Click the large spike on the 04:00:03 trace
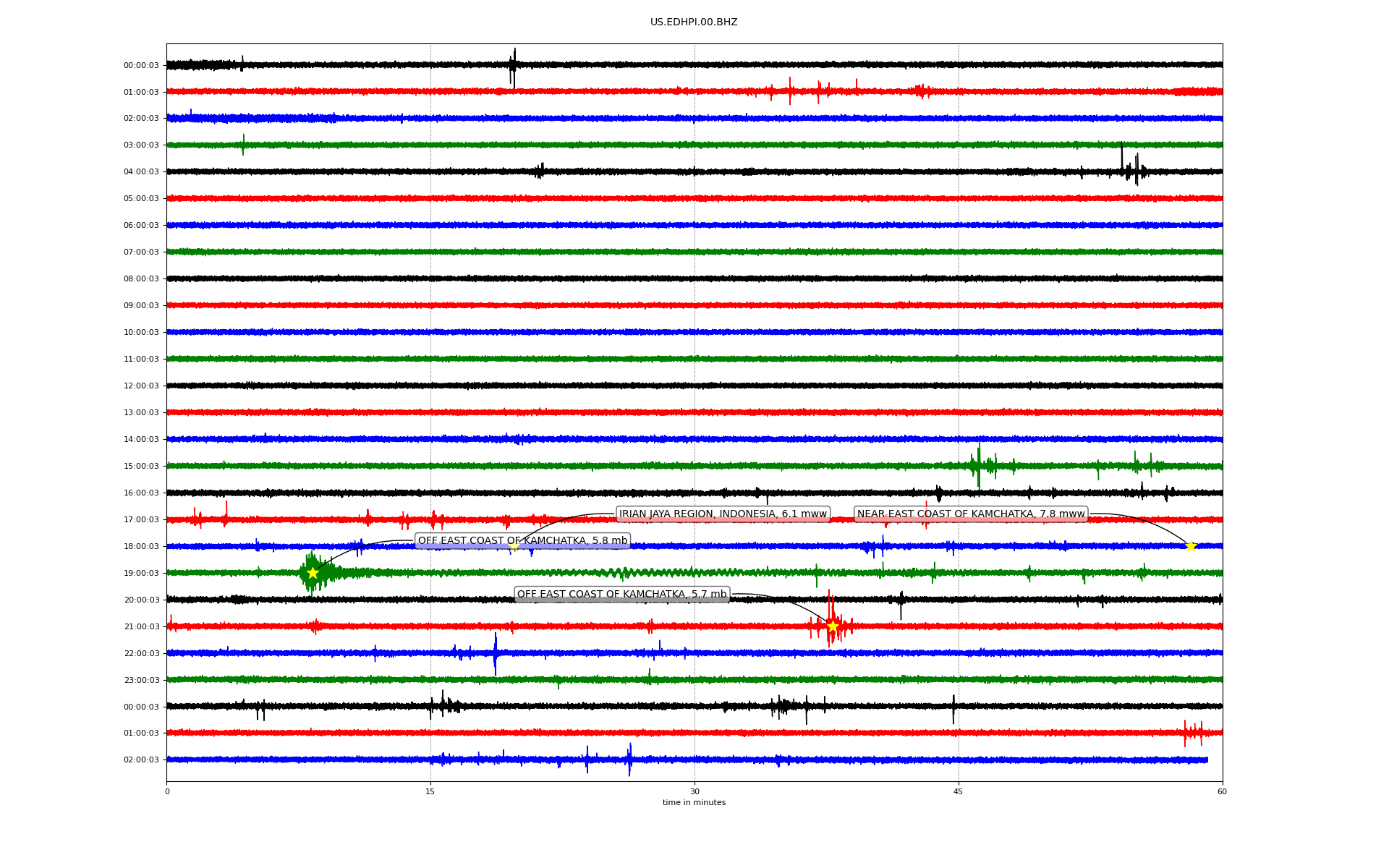 [1122, 156]
